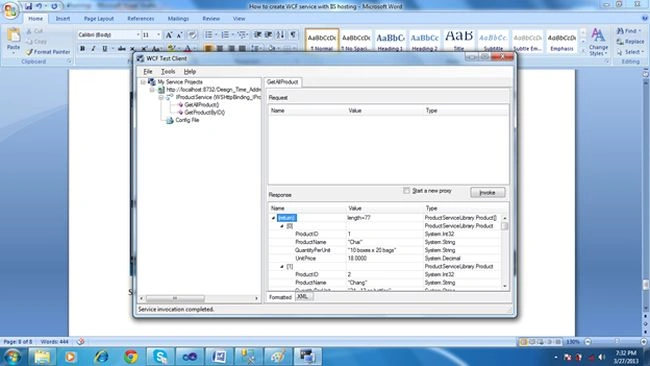The image size is (650, 366).
Task: Select GetAllProduct() operation in tree
Action: (x=202, y=105)
